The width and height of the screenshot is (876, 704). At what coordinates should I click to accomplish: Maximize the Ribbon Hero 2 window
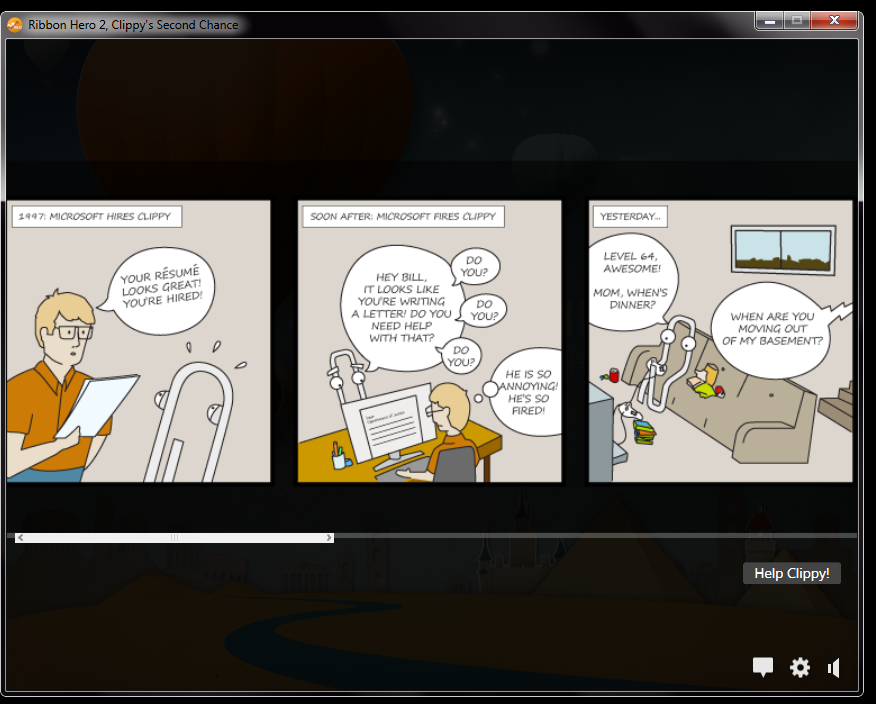(797, 21)
